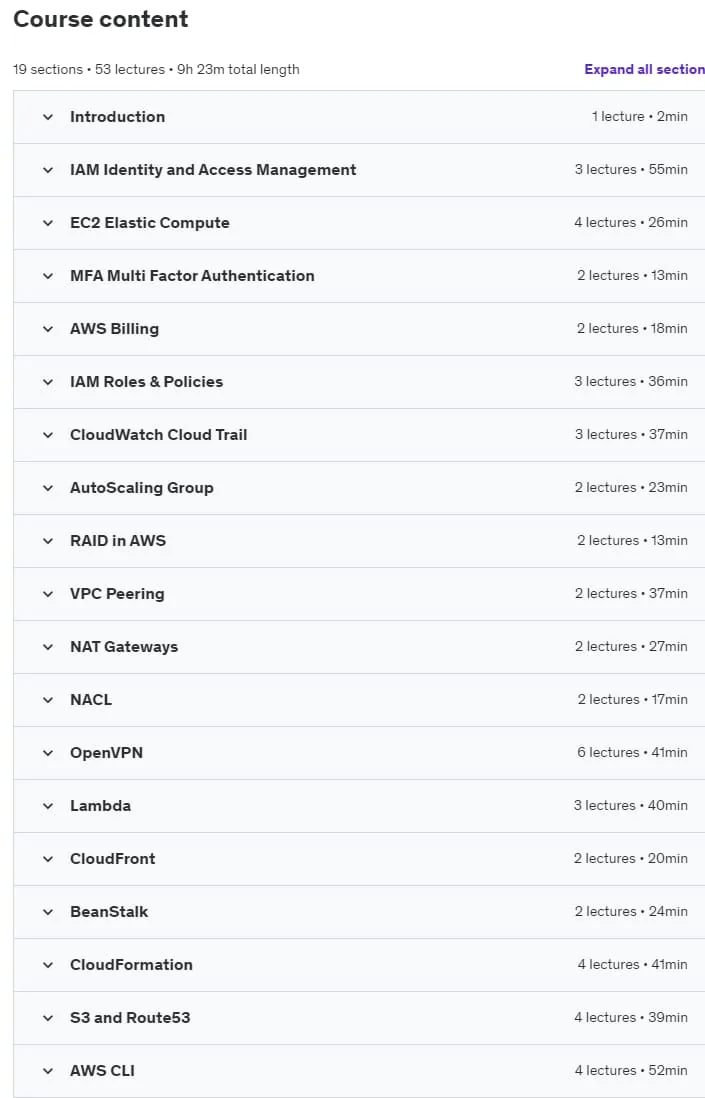Click chevron icon next to IAM Roles & Policies
705x1098 pixels.
48,382
